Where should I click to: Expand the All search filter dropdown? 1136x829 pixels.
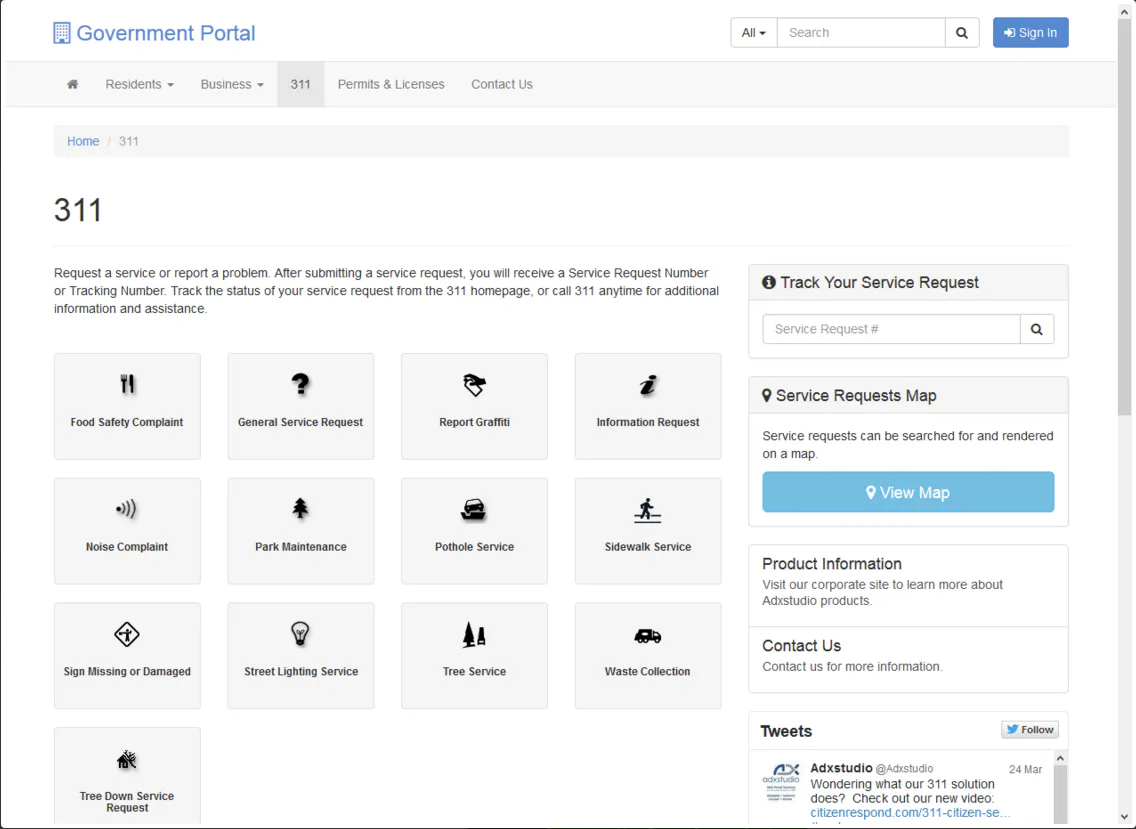[x=753, y=33]
